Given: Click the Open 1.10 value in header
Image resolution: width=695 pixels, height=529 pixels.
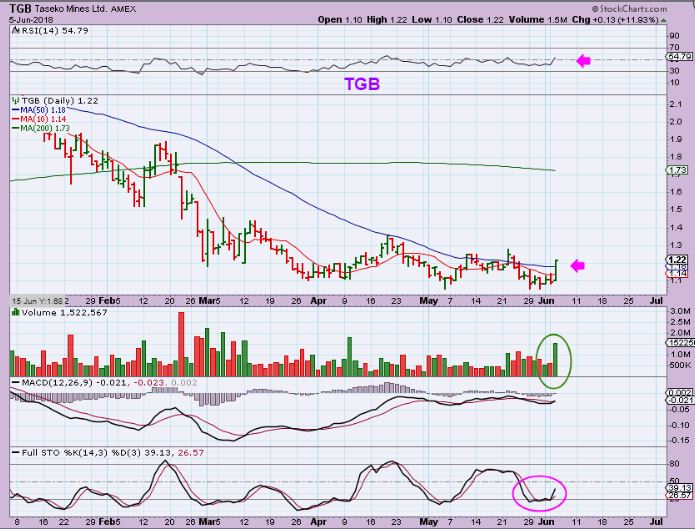Looking at the screenshot, I should (340, 20).
